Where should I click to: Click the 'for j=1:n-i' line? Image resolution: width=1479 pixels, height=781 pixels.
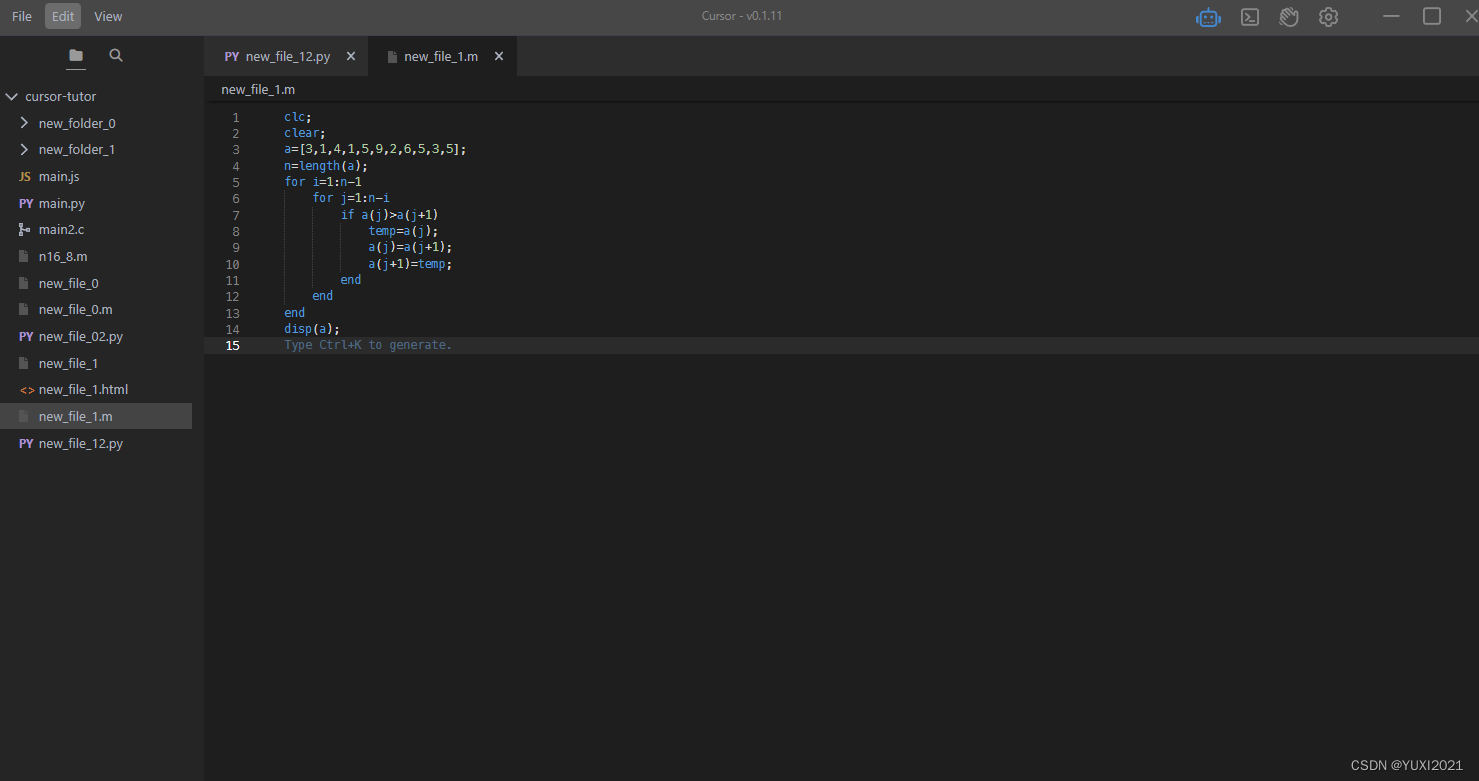click(351, 198)
